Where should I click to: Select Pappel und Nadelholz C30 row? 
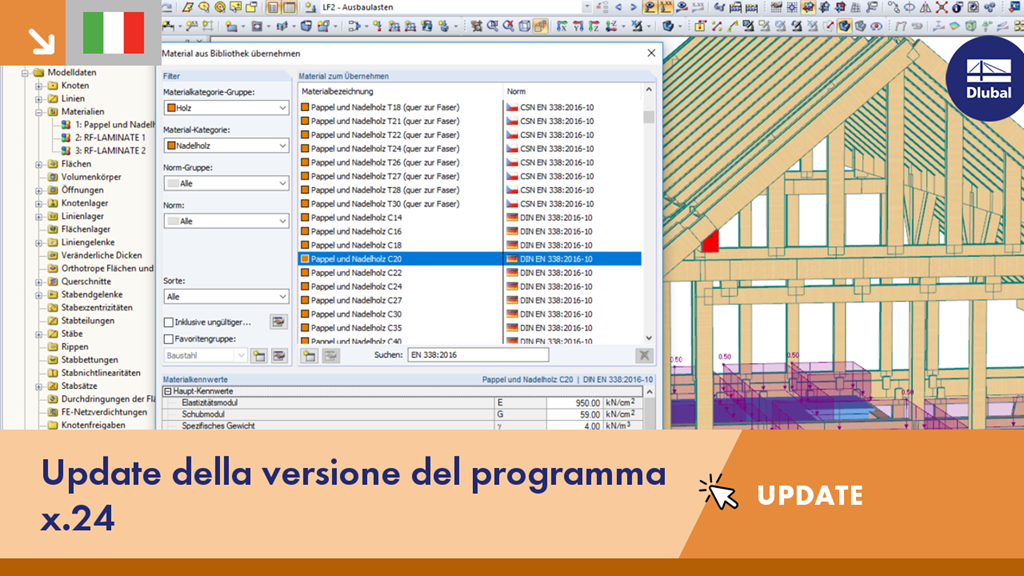click(x=470, y=314)
